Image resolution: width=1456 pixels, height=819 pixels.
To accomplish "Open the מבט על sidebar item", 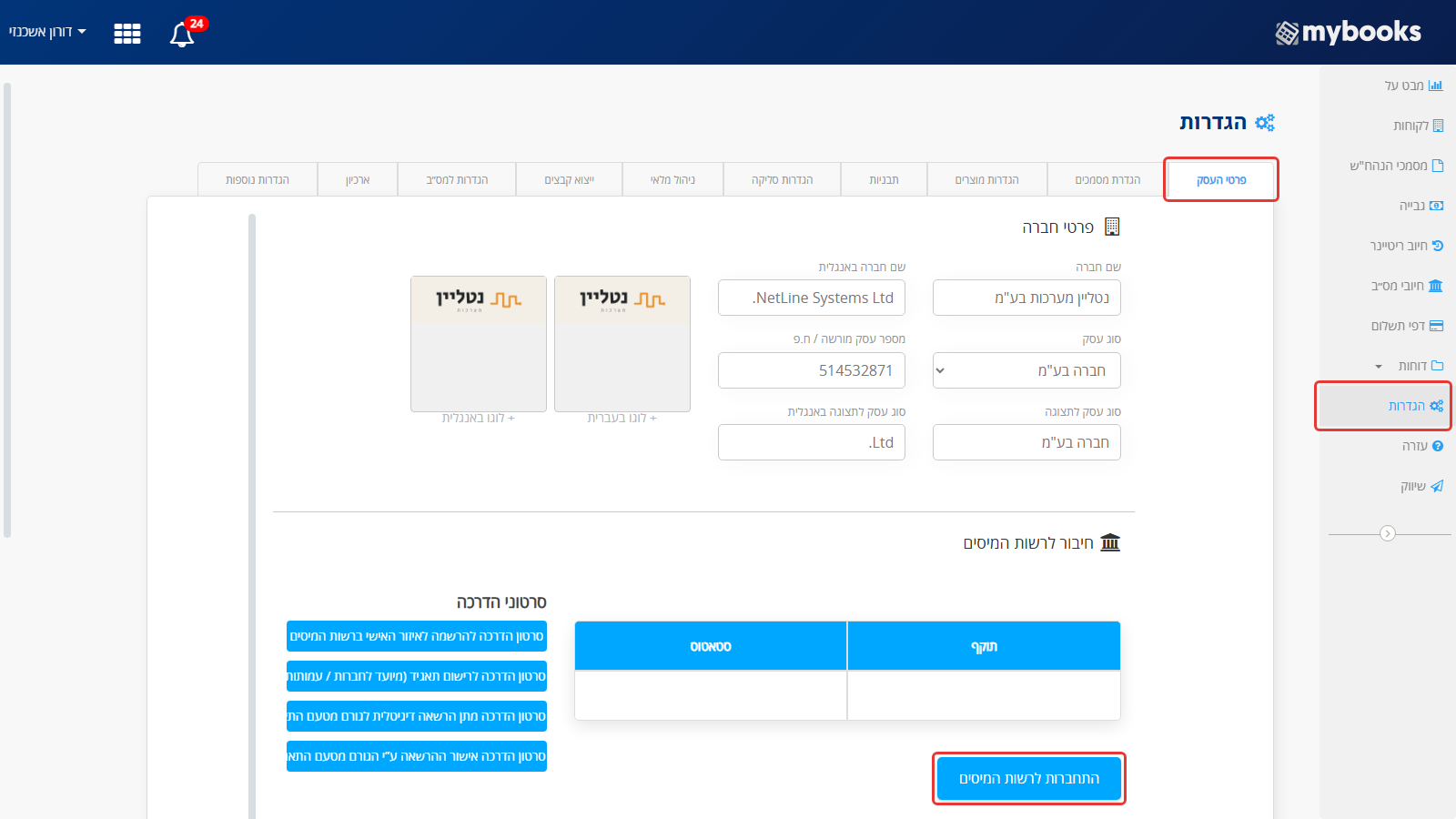I will (1413, 86).
